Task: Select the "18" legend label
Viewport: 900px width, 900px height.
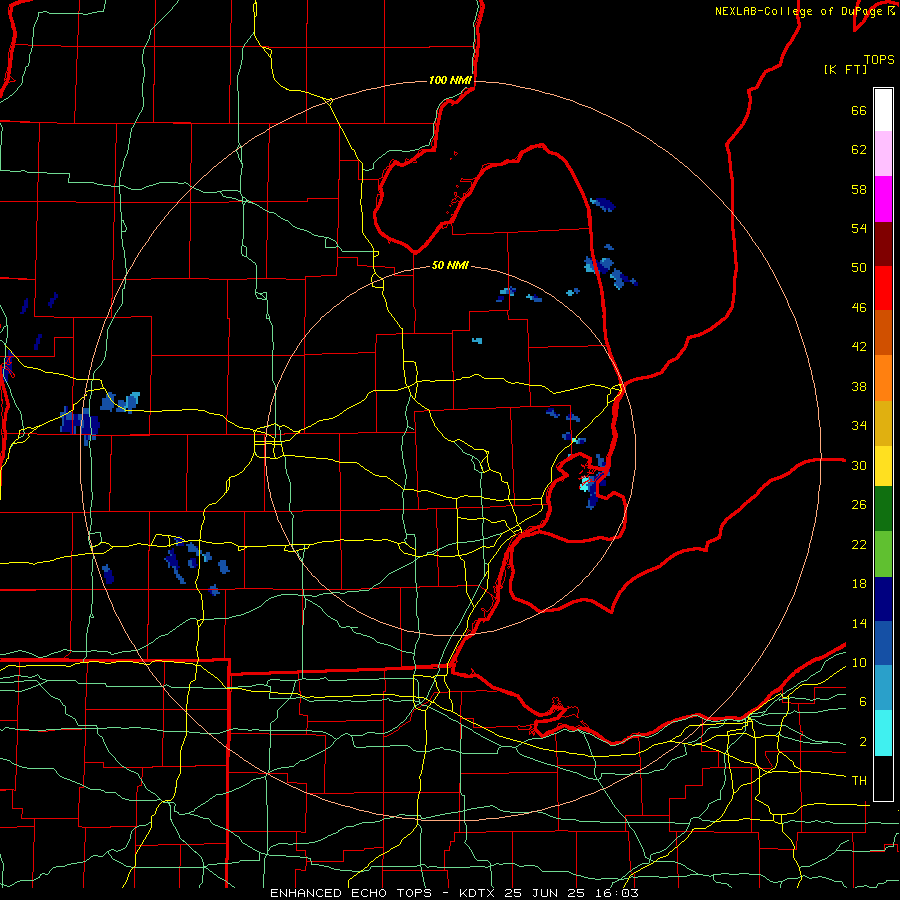Action: (859, 584)
